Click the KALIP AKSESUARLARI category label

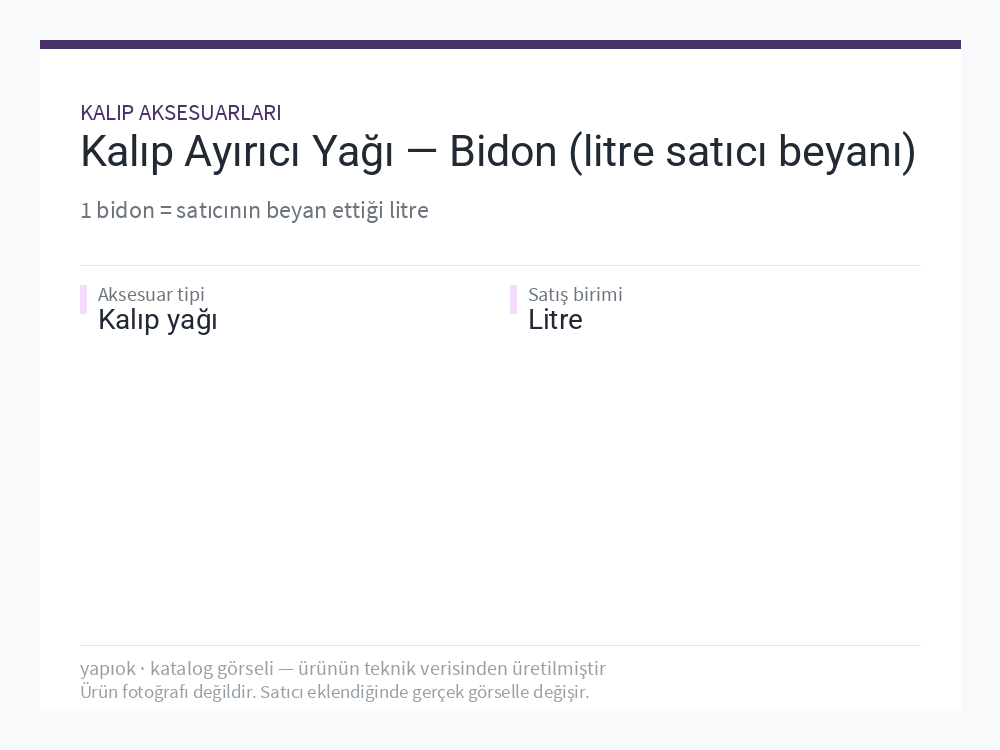click(180, 113)
